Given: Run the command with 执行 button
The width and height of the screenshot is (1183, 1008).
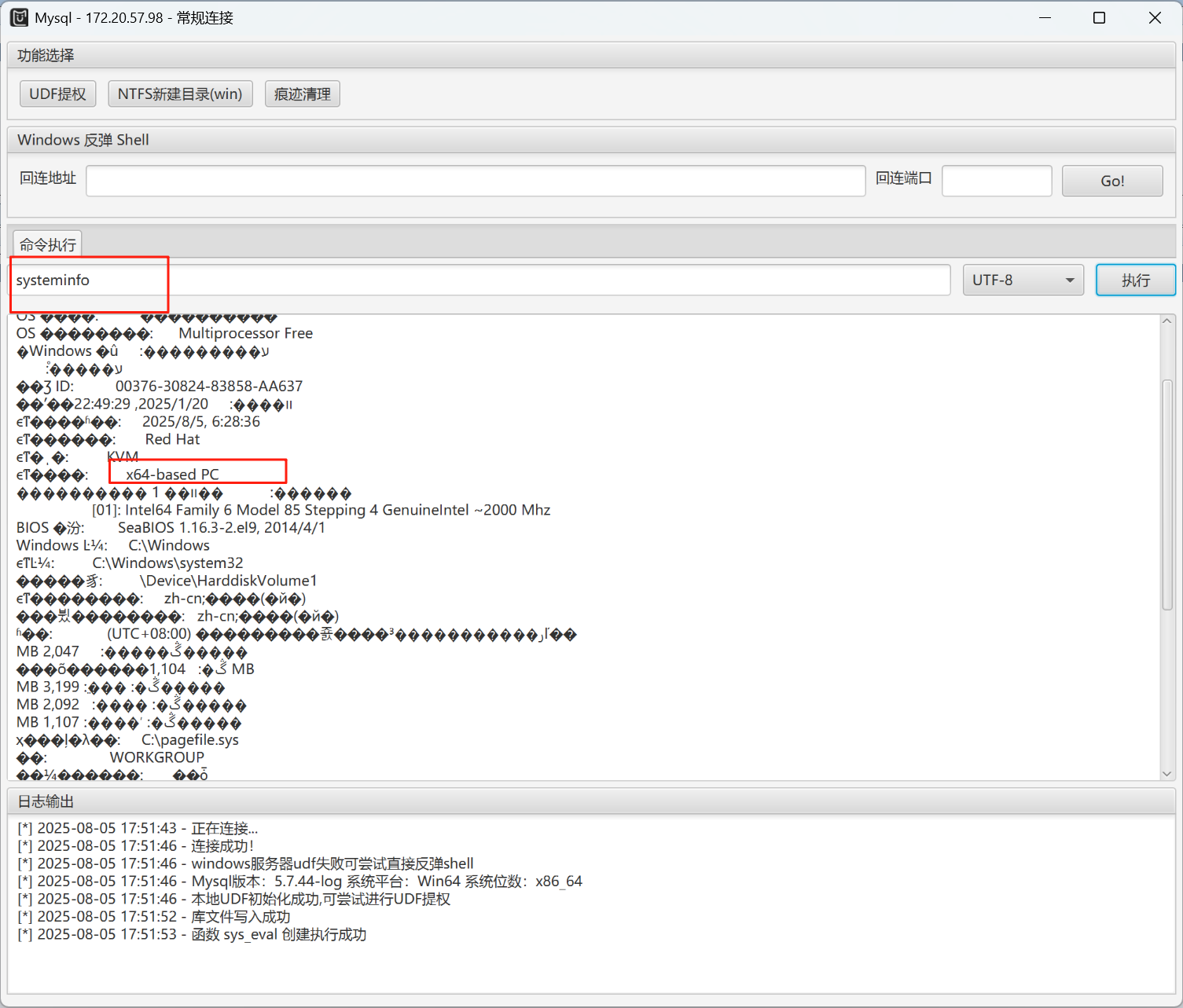Looking at the screenshot, I should [1136, 280].
